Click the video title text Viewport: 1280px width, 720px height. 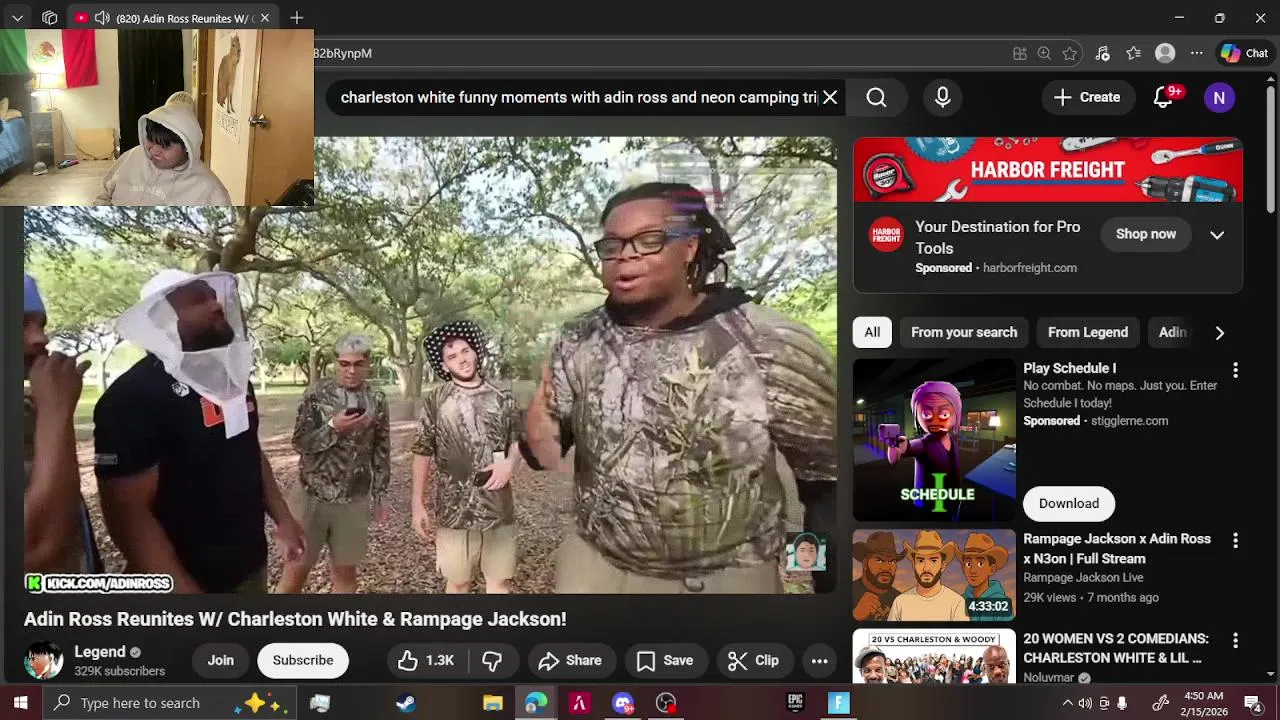tap(295, 619)
